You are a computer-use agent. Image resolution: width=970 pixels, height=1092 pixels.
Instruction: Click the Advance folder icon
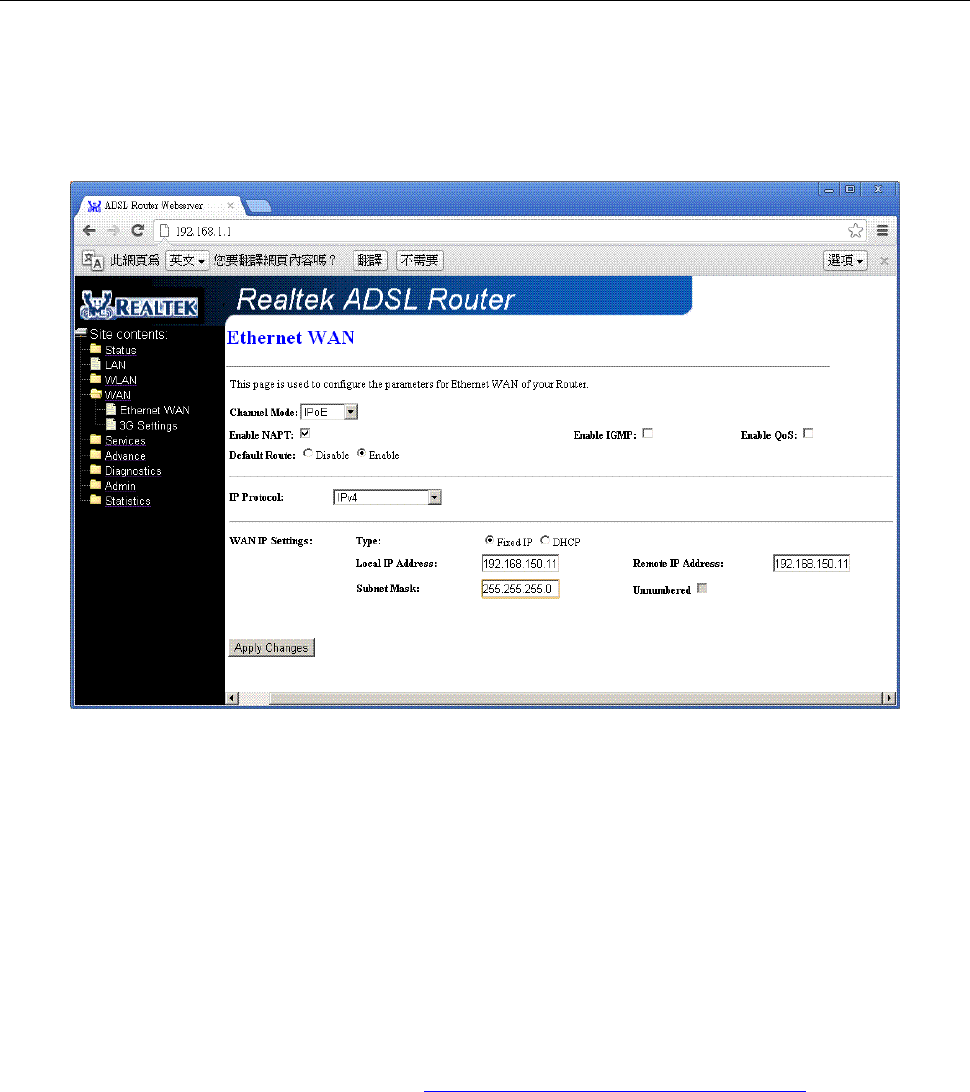pos(96,455)
